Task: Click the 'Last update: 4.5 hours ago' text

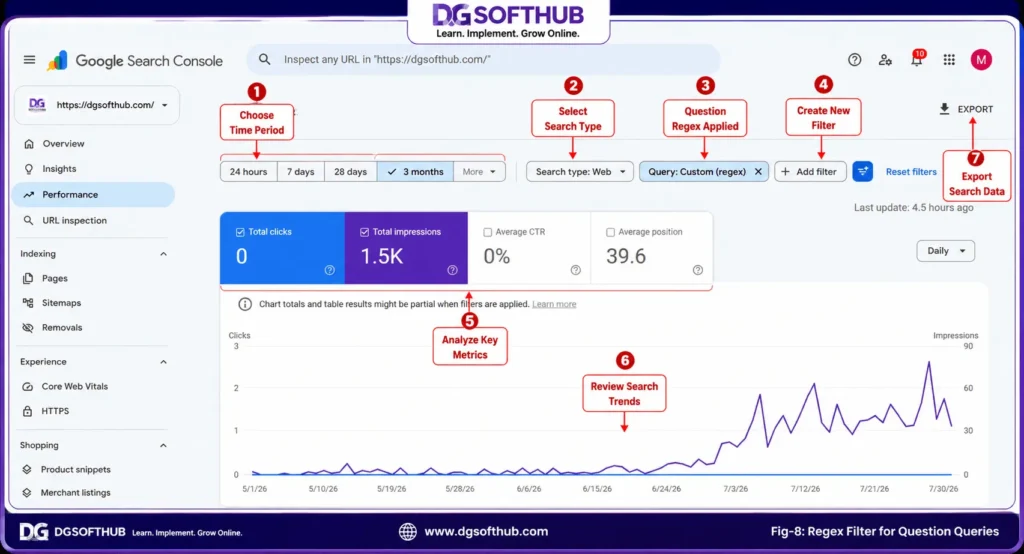Action: tap(913, 208)
